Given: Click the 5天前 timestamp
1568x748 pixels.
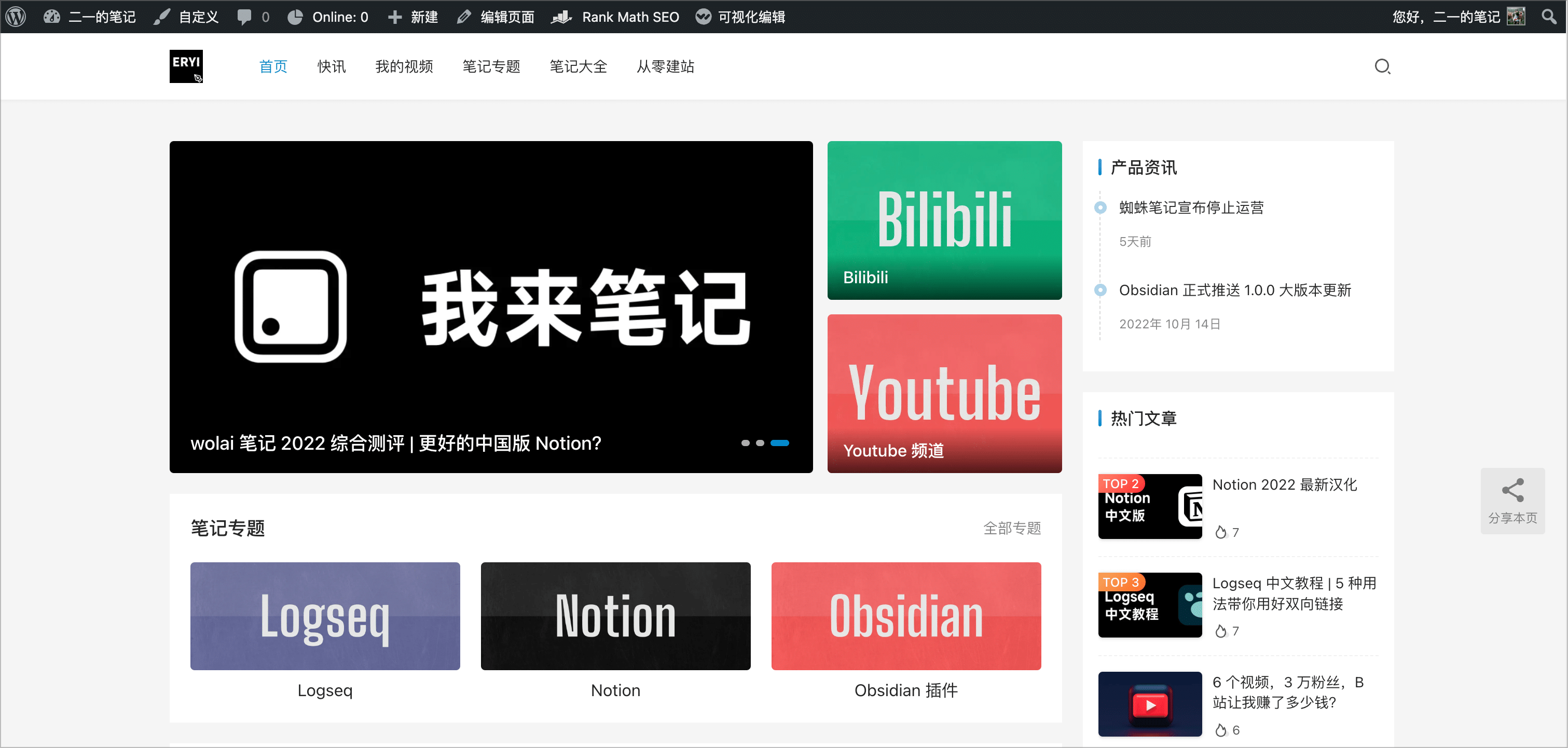Looking at the screenshot, I should 1135,242.
